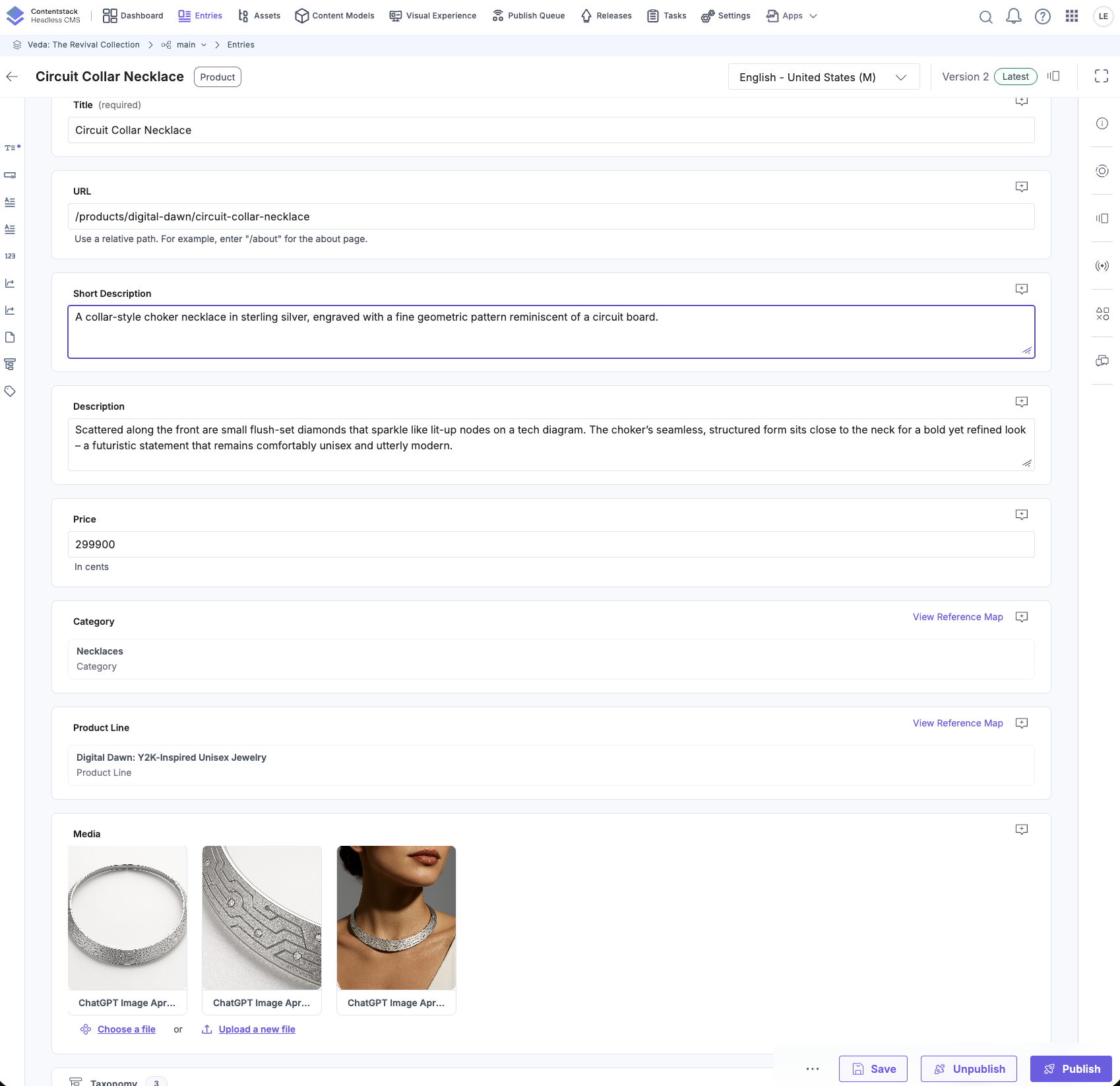The image size is (1120, 1086).
Task: Click into the URL input field
Action: 551,216
